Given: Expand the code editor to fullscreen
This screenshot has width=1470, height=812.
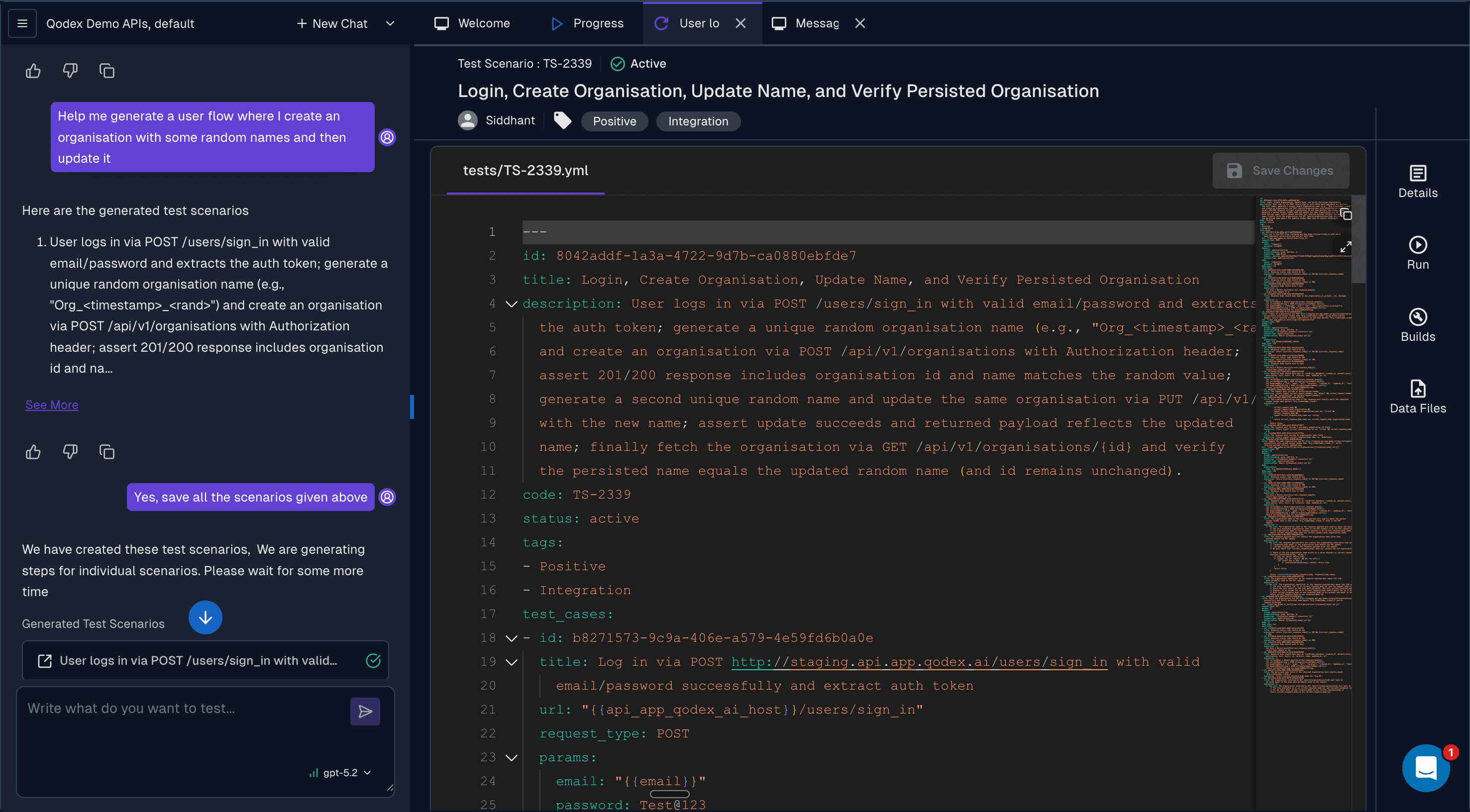Looking at the screenshot, I should click(x=1346, y=246).
